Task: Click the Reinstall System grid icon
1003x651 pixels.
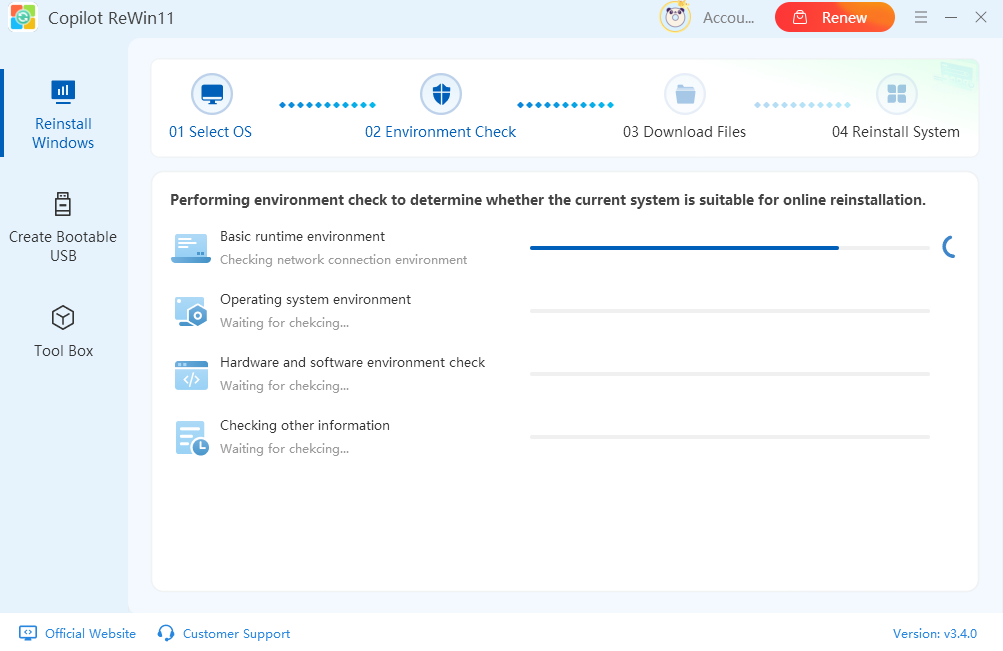Action: click(x=896, y=95)
